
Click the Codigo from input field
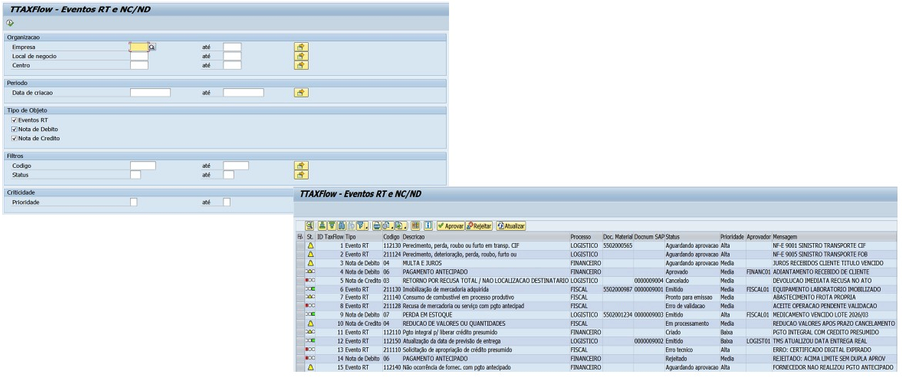click(143, 166)
